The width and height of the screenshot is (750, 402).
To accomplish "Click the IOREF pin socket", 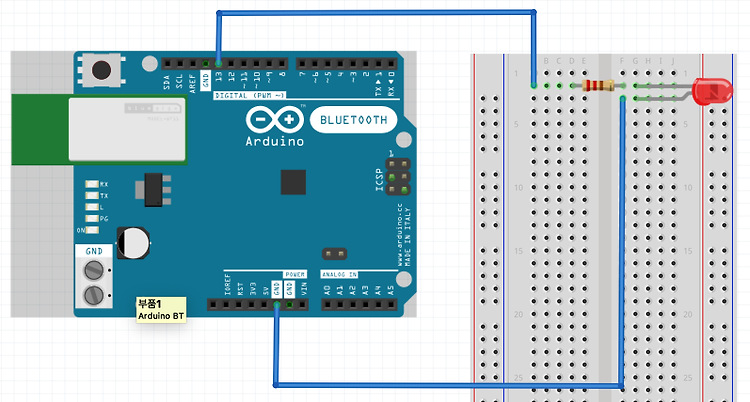I will coord(226,304).
